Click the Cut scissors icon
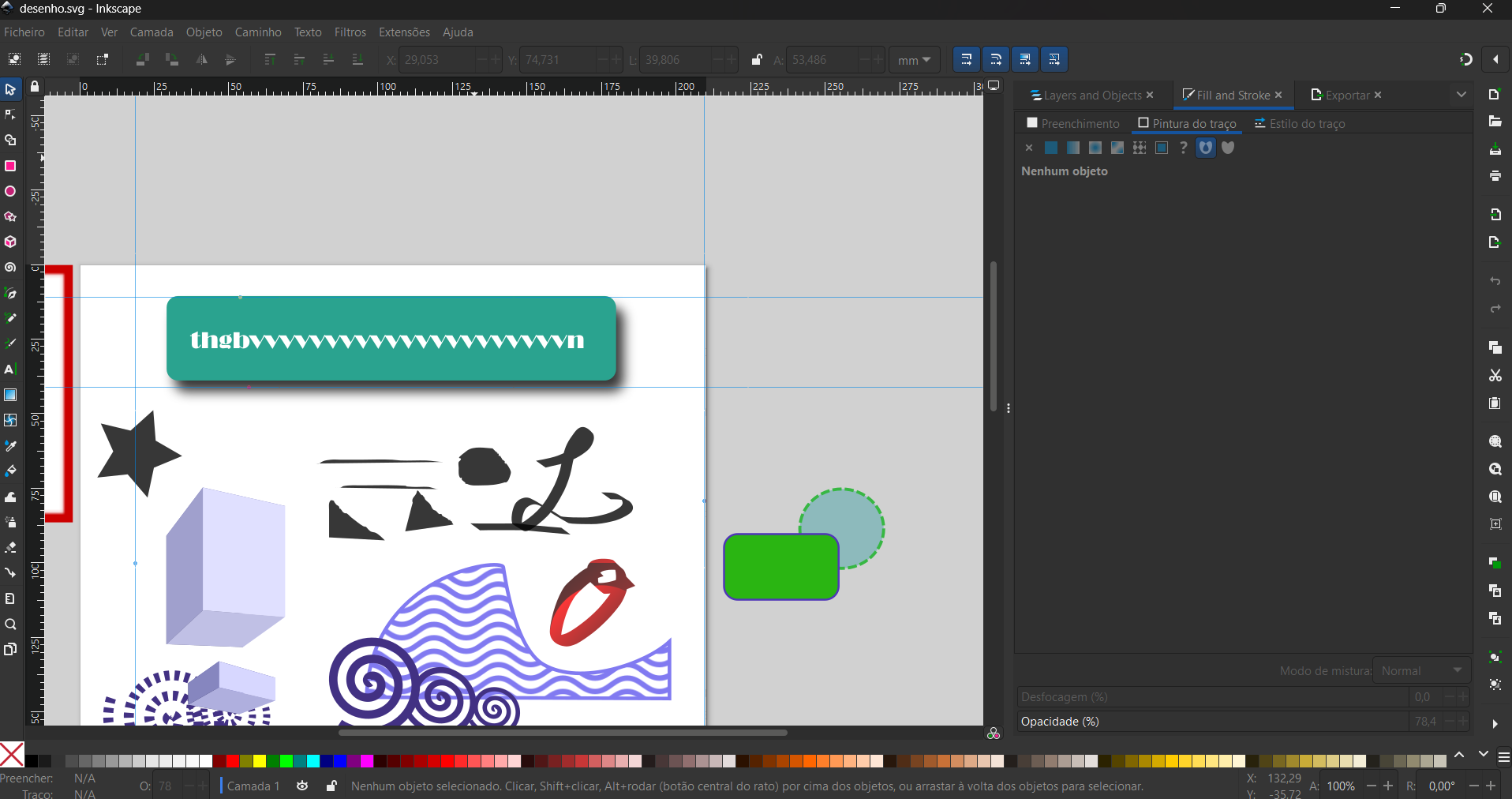The width and height of the screenshot is (1512, 799). point(1495,376)
